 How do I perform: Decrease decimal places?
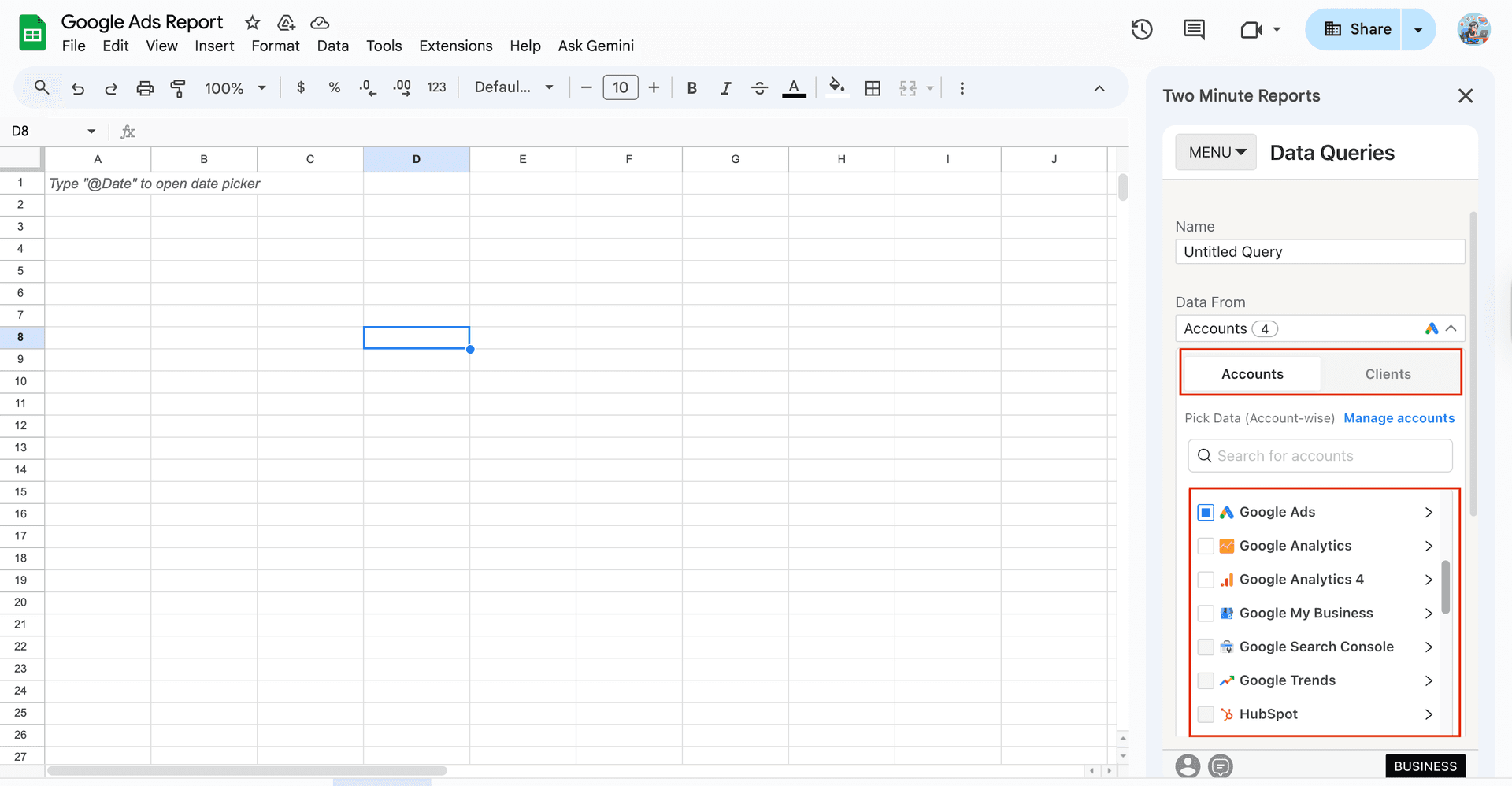(x=366, y=87)
